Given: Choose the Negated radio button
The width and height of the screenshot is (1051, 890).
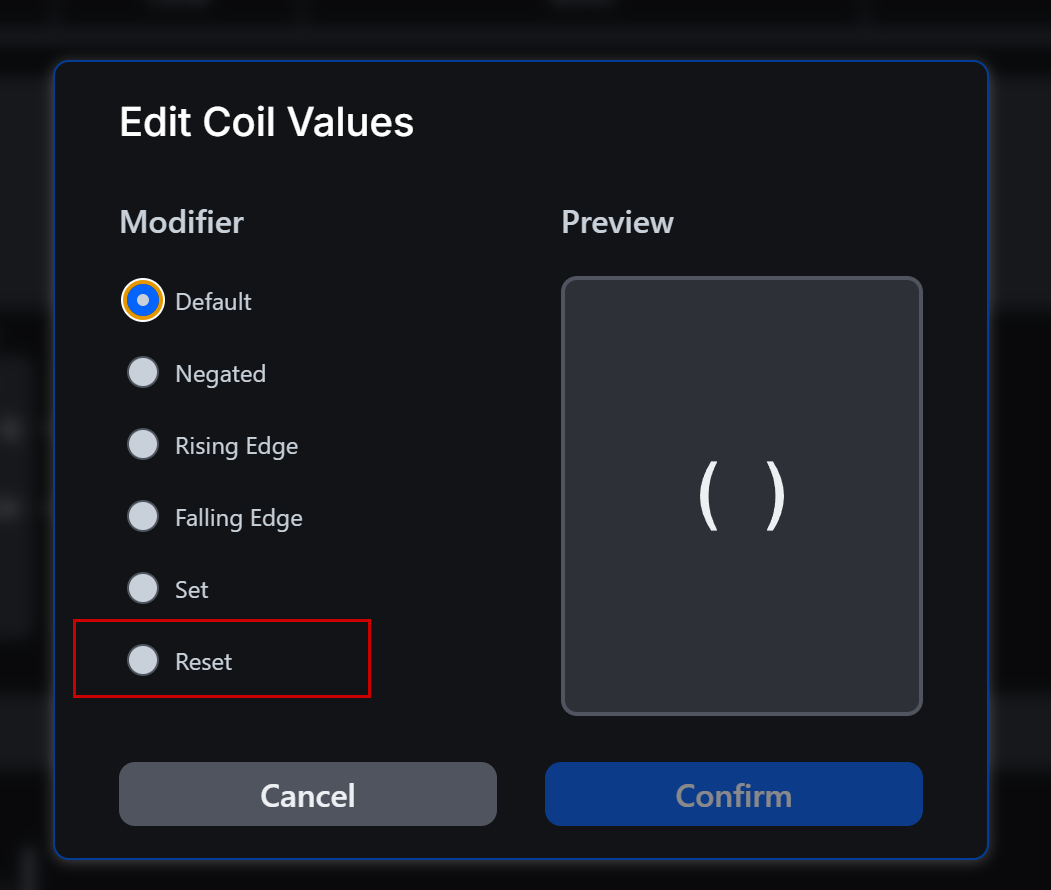Looking at the screenshot, I should 143,372.
